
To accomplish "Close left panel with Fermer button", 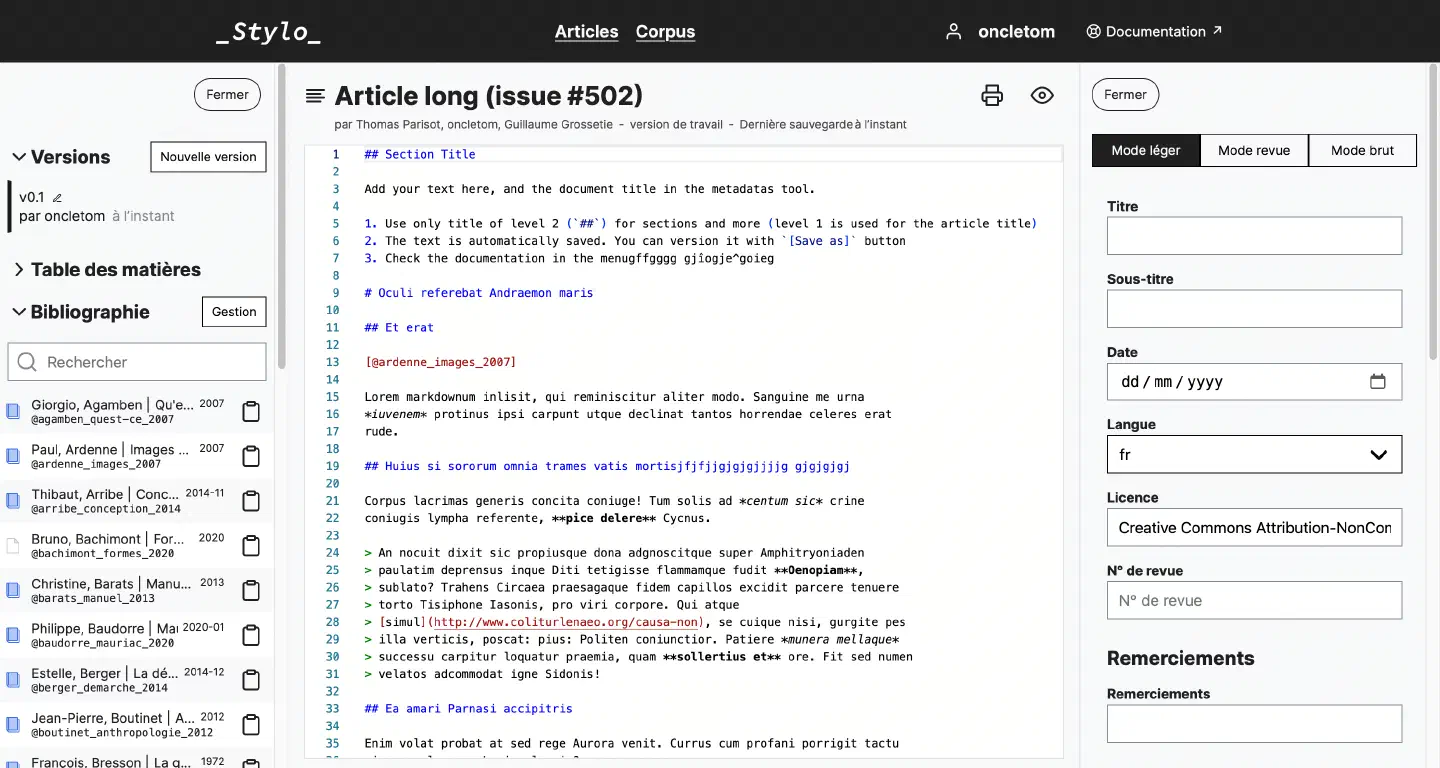I will click(227, 95).
